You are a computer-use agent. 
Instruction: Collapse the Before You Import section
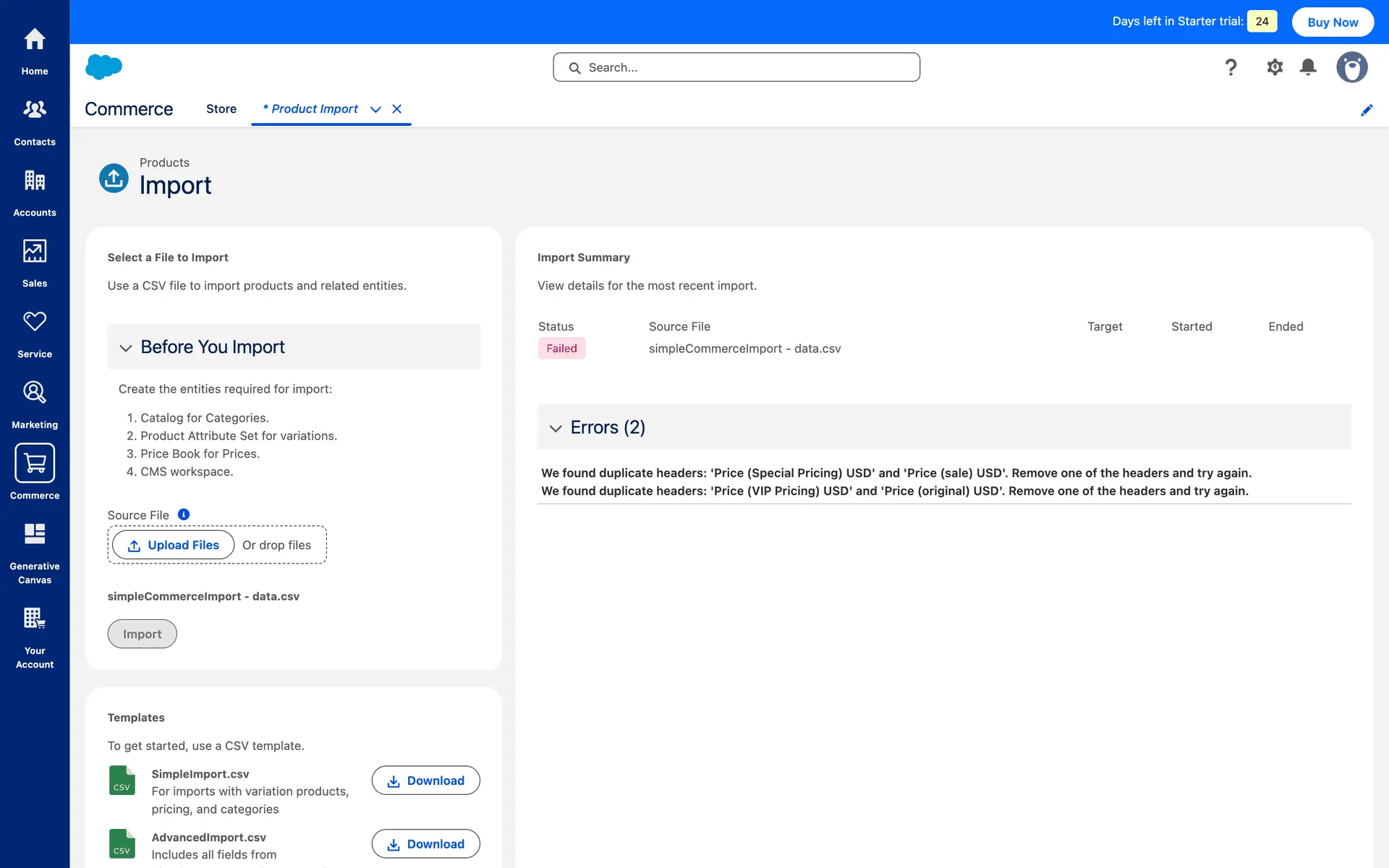126,348
